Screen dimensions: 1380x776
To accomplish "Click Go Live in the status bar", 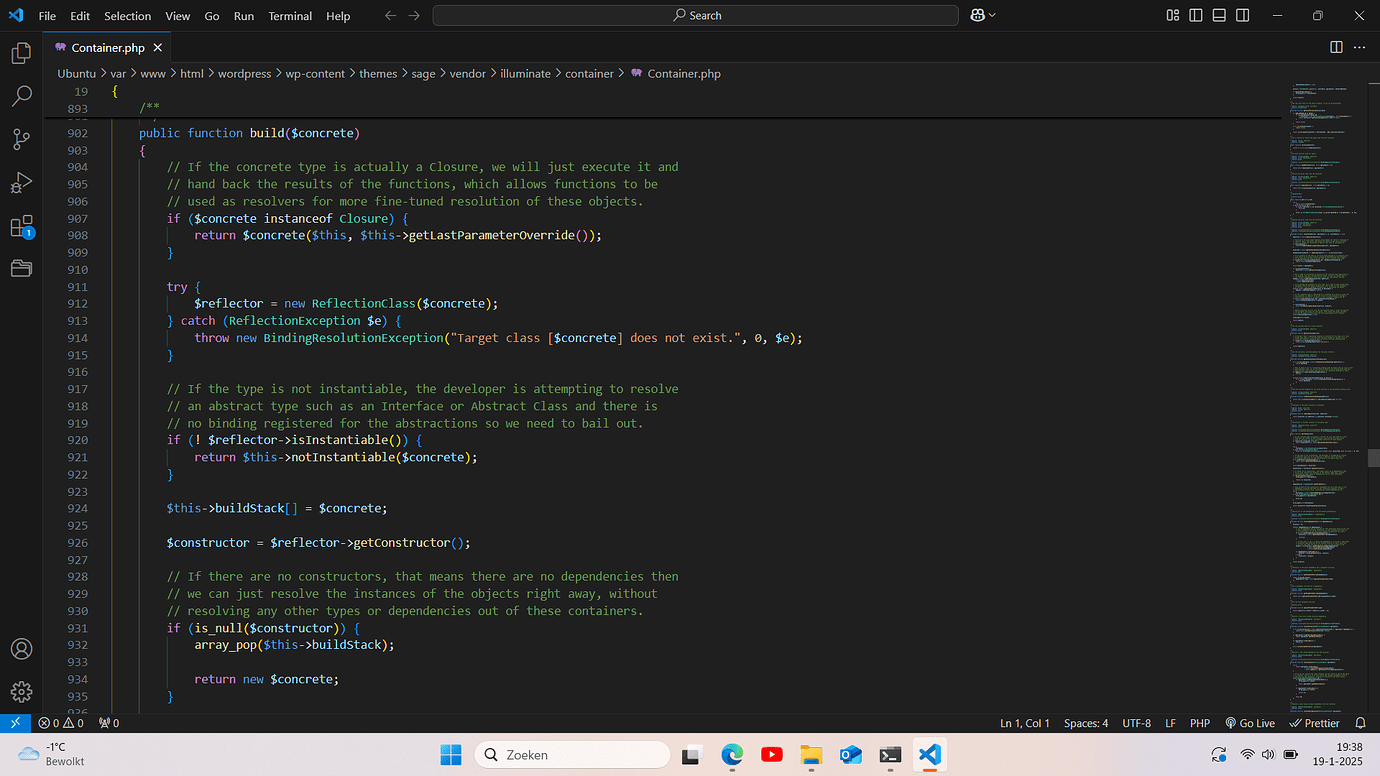I will click(1250, 723).
